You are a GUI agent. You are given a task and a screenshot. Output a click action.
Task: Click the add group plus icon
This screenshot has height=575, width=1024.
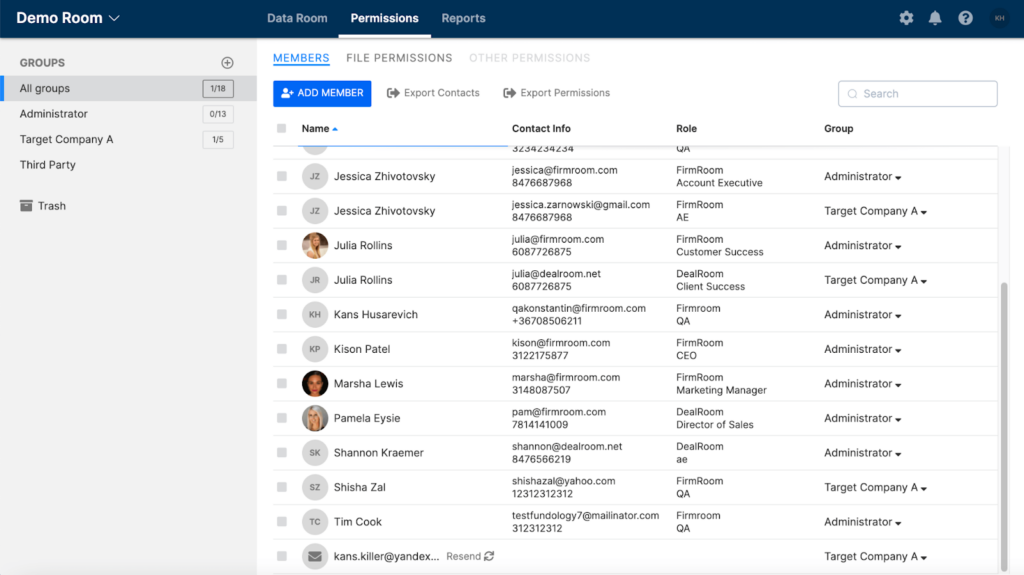click(227, 63)
